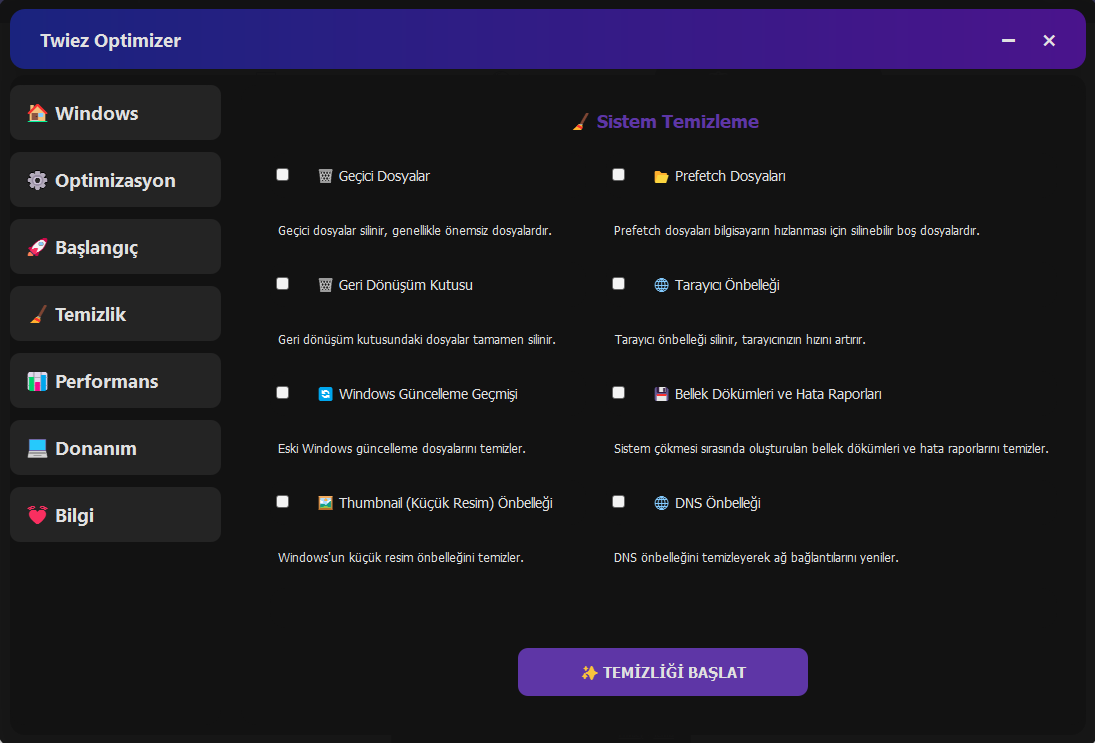Click description starting 'Sistem çökmesi sırasında oluşturulan'
The width and height of the screenshot is (1095, 743).
coord(831,448)
